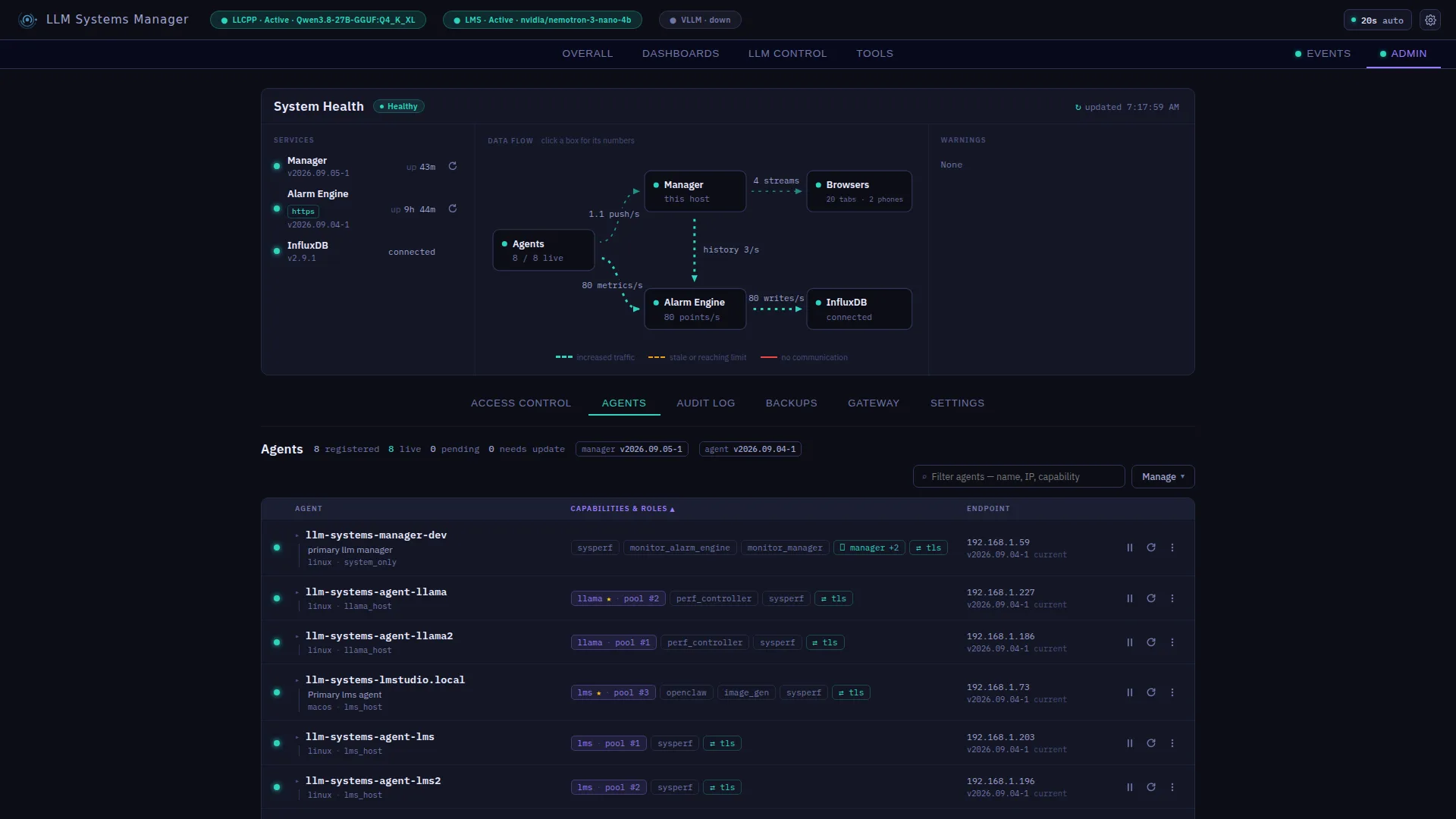Switch to Access Control sub-tab
Image resolution: width=1456 pixels, height=819 pixels.
click(521, 403)
